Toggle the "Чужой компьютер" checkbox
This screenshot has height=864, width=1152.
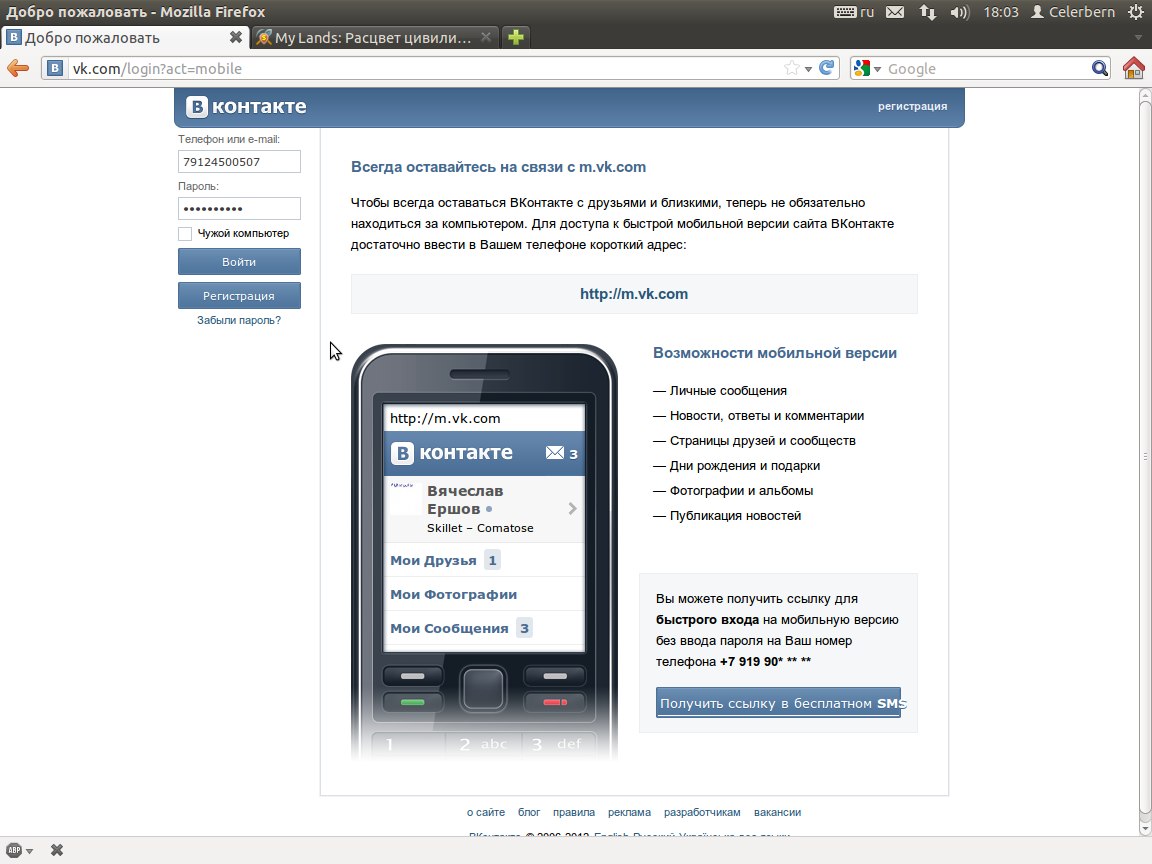tap(185, 233)
